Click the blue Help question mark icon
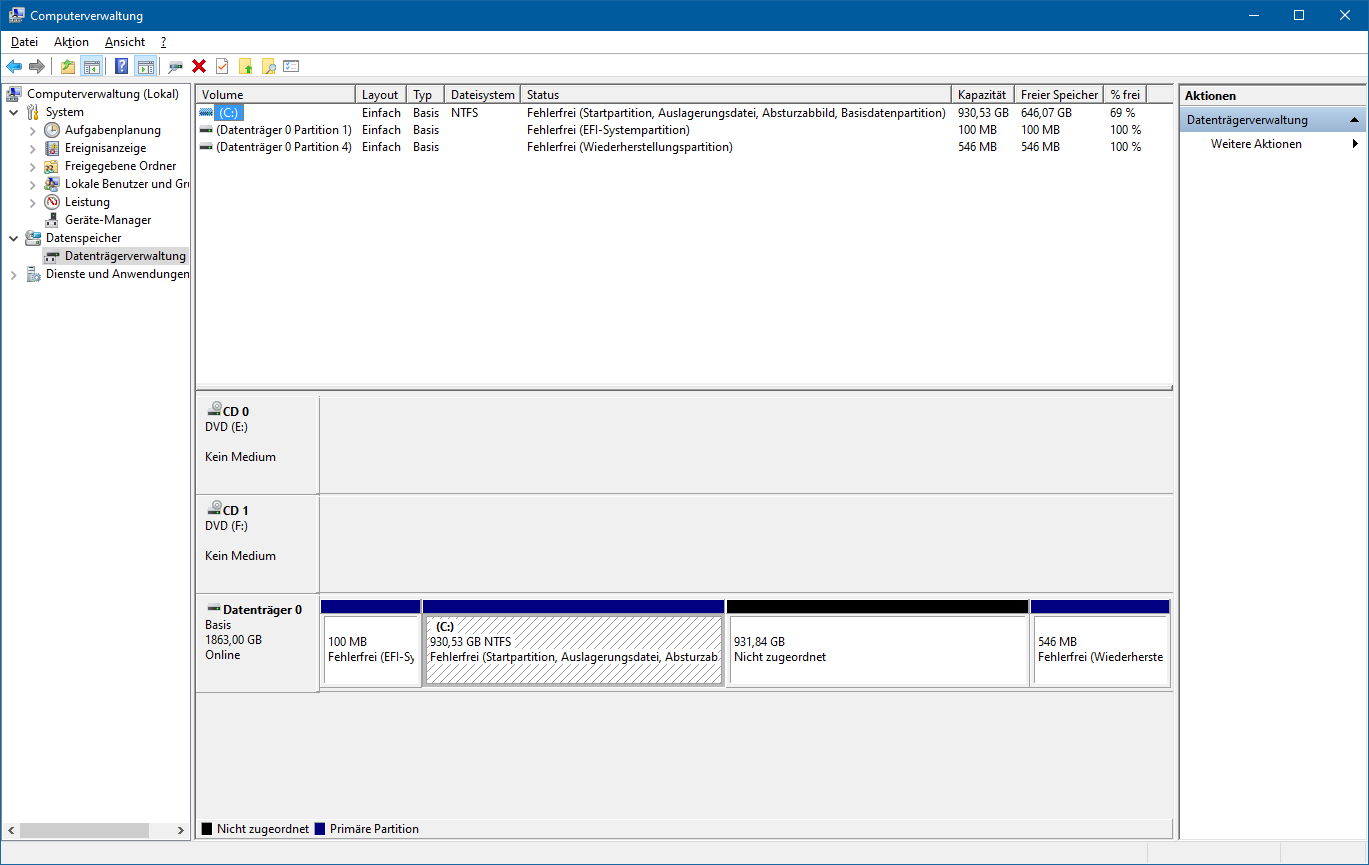1369x865 pixels. point(121,66)
